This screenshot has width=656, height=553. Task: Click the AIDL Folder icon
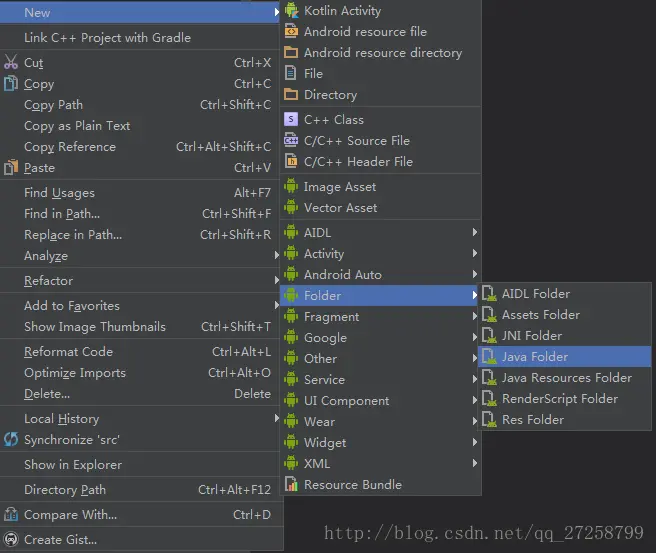coord(489,293)
